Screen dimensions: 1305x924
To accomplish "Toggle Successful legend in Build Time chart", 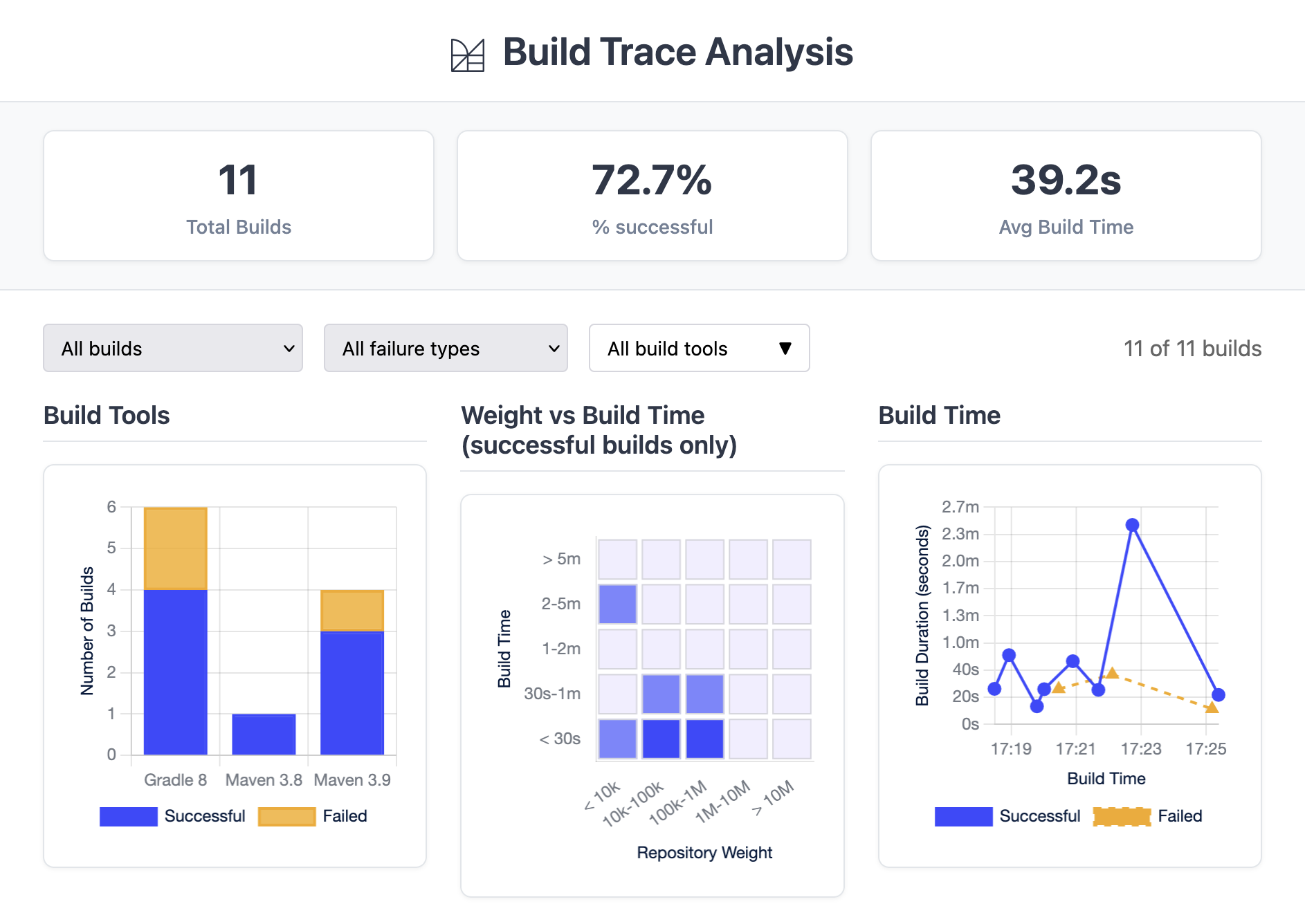I will 1007,816.
